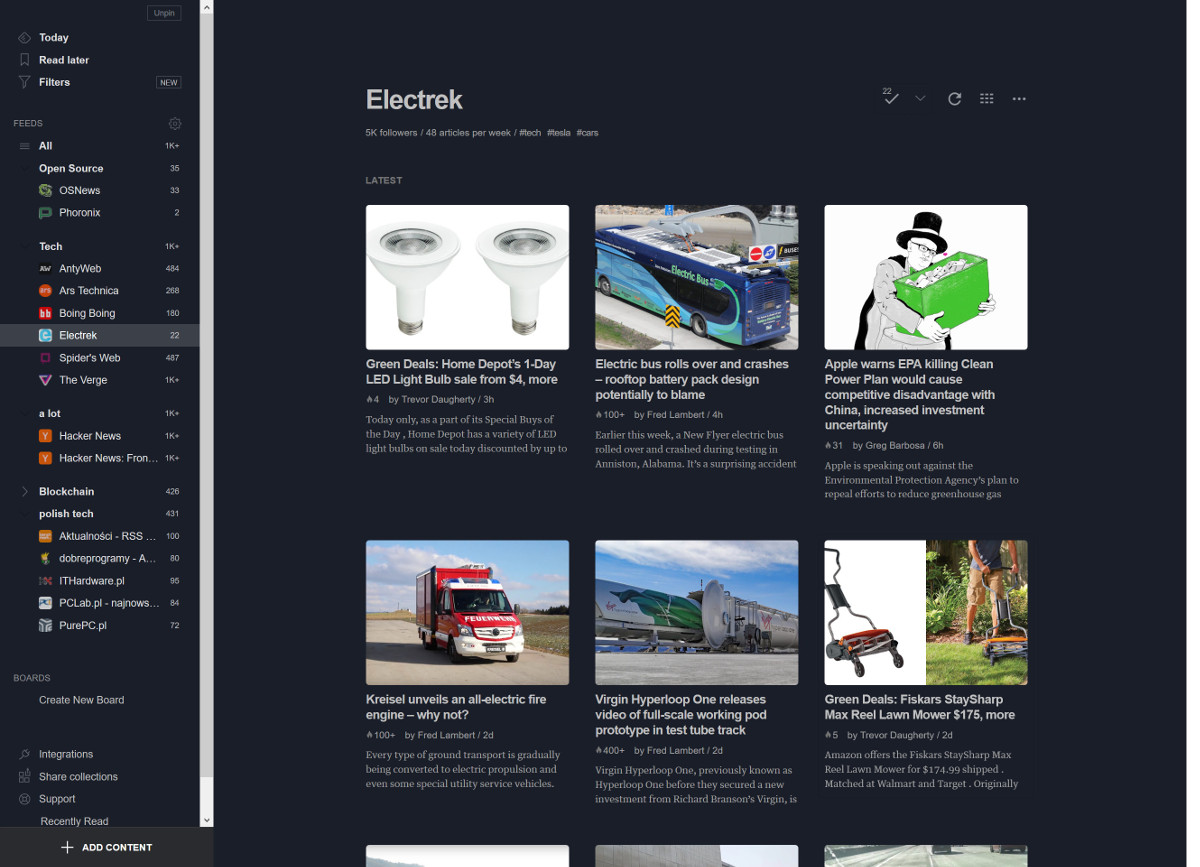
Task: Collapse the Tech feed folder
Action: pyautogui.click(x=25, y=247)
